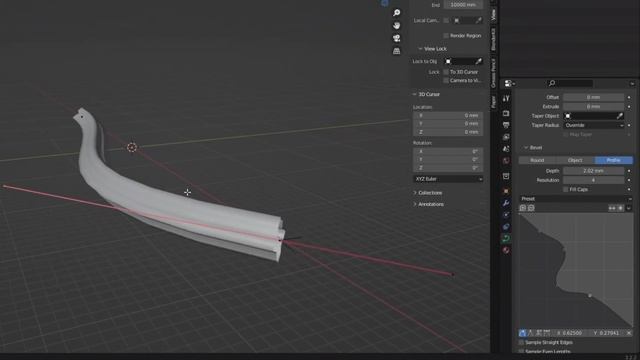640x360 pixels.
Task: Enable the Local Camera checkbox
Action: click(446, 20)
